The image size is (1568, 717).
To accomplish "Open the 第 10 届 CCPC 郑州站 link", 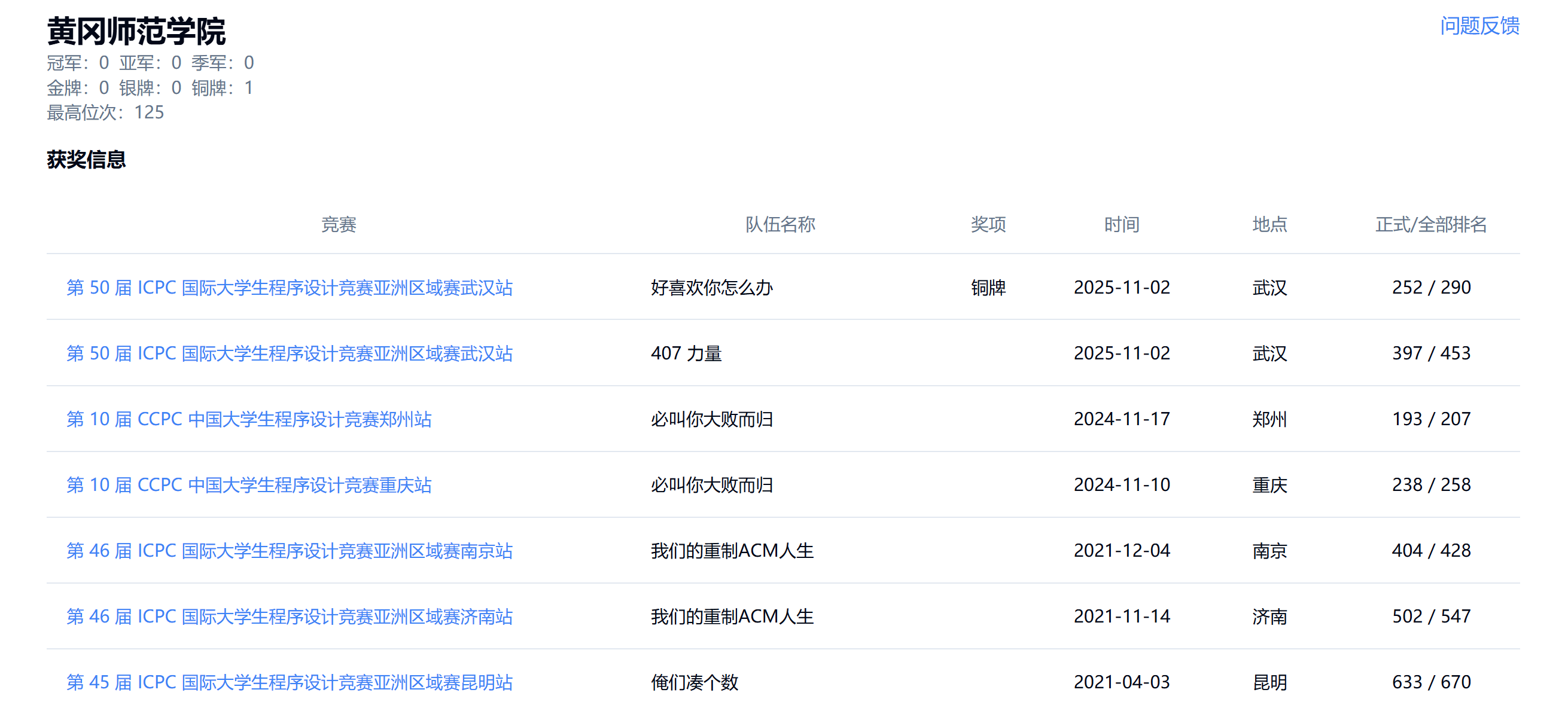I will point(248,419).
